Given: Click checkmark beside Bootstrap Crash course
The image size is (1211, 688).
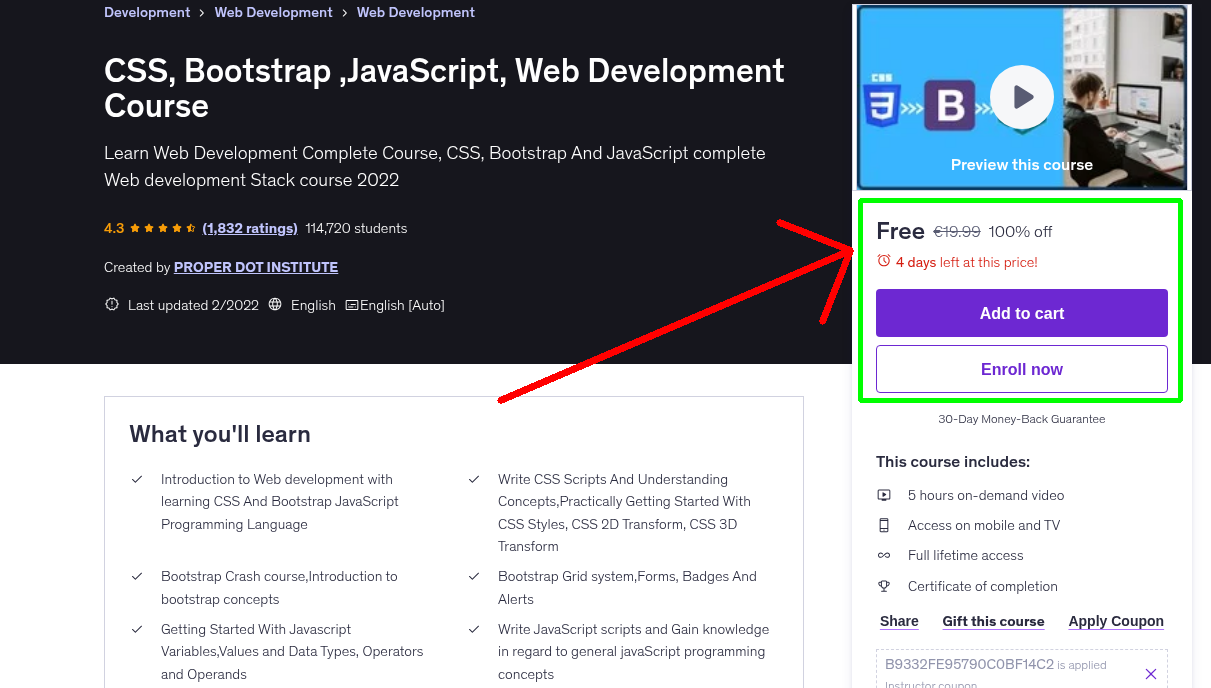Looking at the screenshot, I should pyautogui.click(x=137, y=577).
